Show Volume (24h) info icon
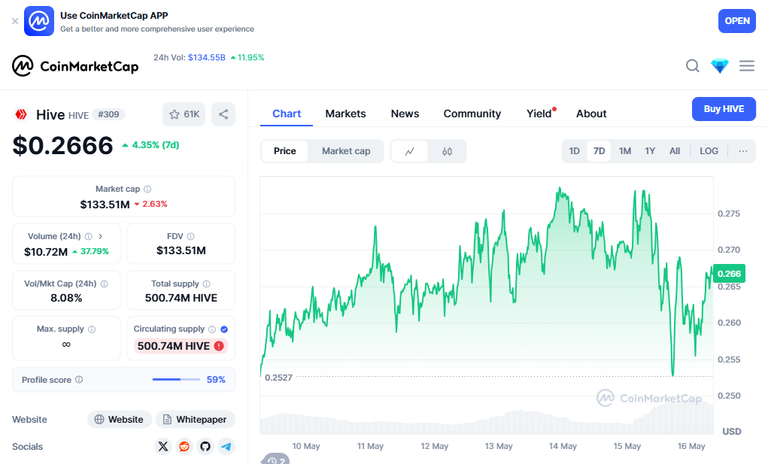 coord(88,236)
